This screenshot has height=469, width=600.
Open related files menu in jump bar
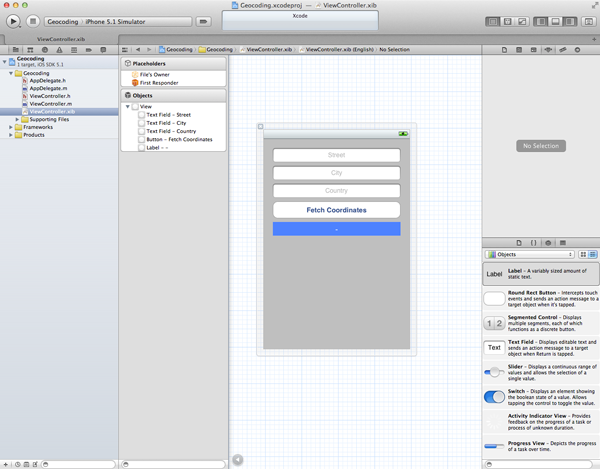125,50
